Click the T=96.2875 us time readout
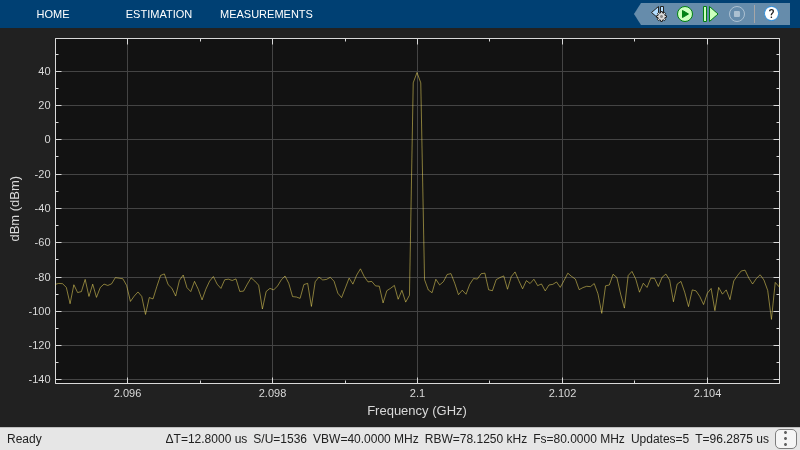This screenshot has width=800, height=450. click(732, 439)
